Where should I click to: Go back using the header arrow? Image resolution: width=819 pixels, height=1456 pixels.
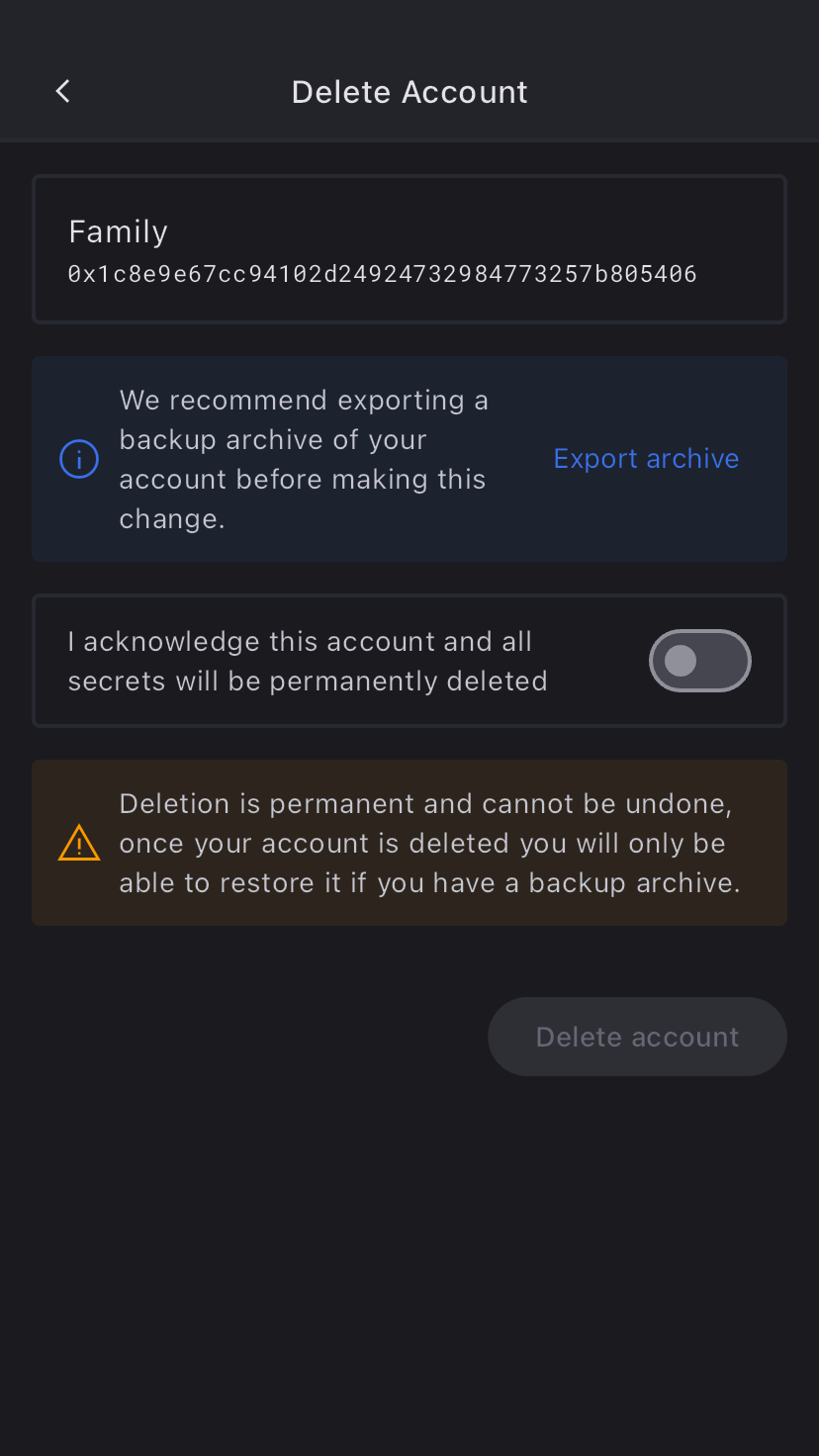click(63, 92)
